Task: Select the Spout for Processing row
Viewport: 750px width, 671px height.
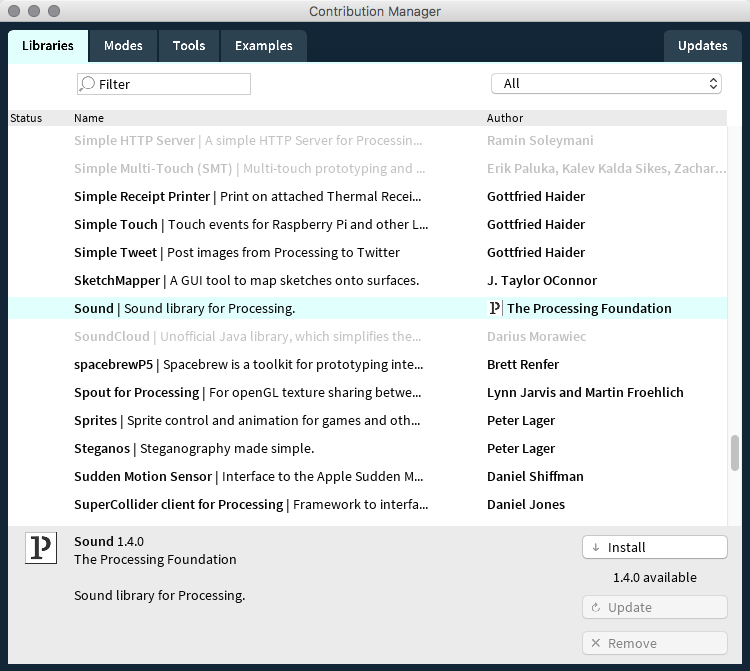Action: pyautogui.click(x=367, y=392)
